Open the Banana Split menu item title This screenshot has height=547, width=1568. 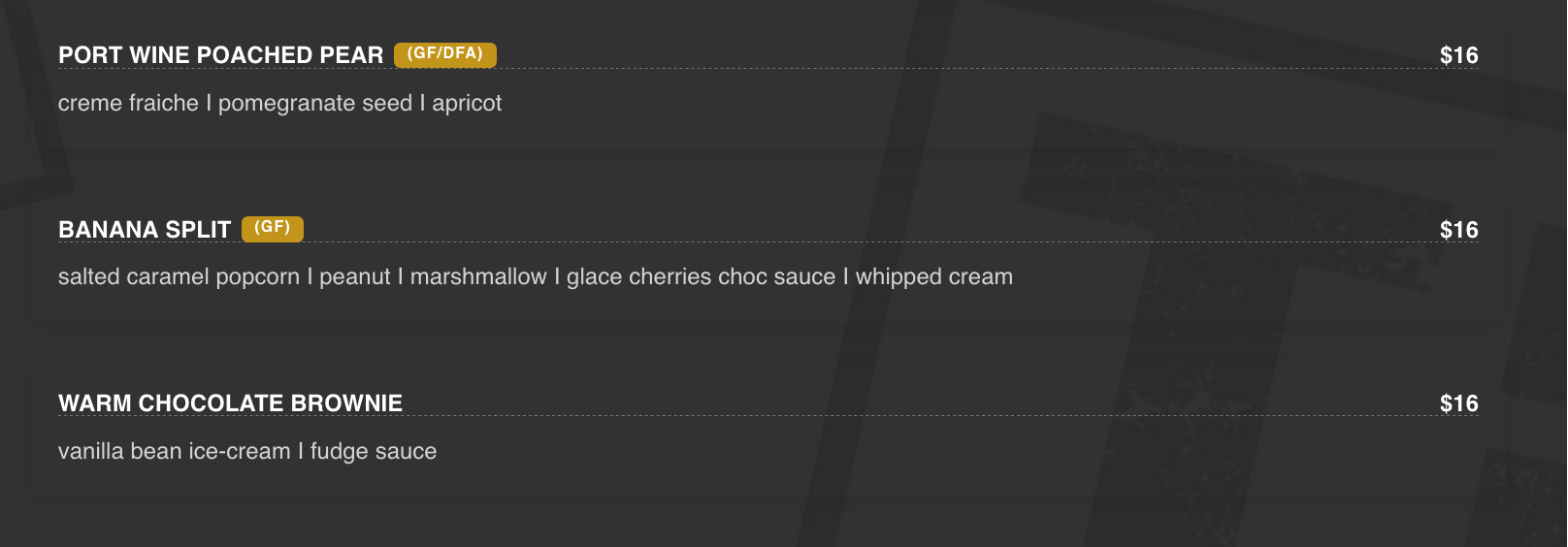click(x=145, y=230)
